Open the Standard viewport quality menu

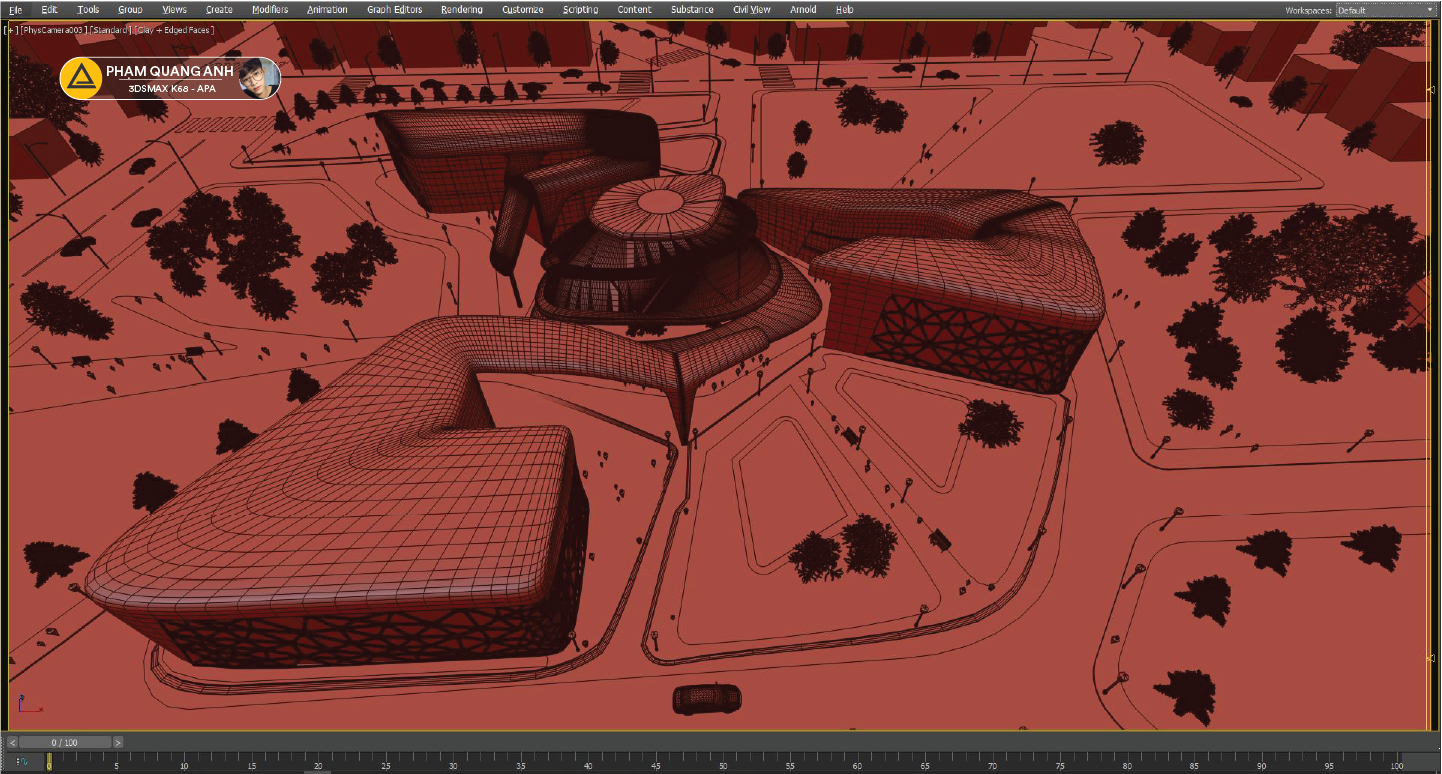click(109, 30)
